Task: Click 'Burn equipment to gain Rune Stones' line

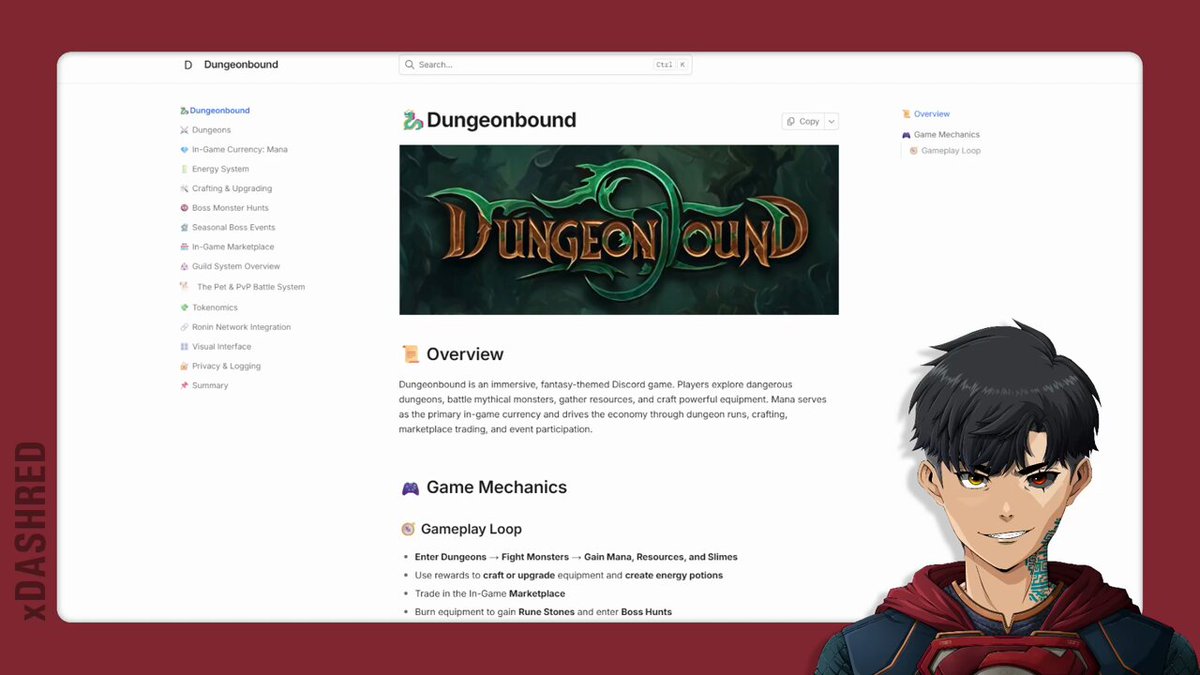Action: [543, 612]
